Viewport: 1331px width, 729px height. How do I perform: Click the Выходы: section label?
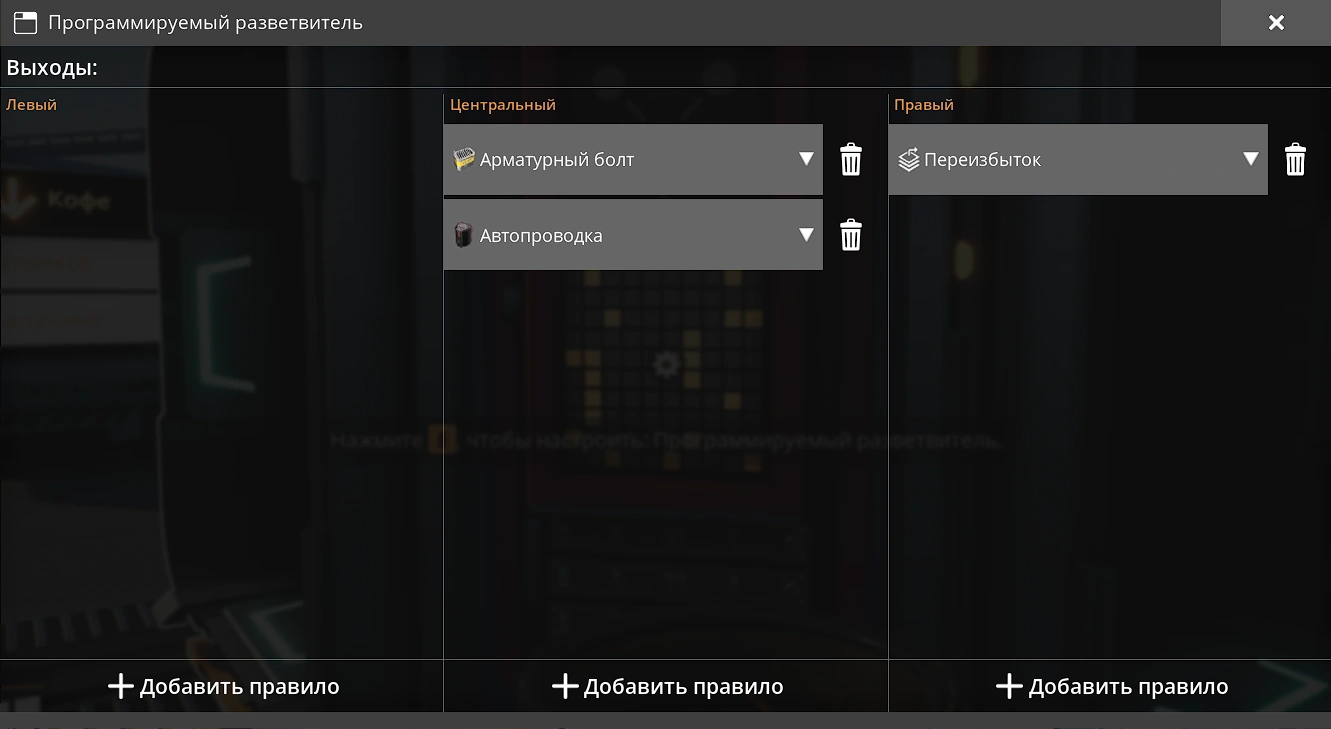pos(52,69)
